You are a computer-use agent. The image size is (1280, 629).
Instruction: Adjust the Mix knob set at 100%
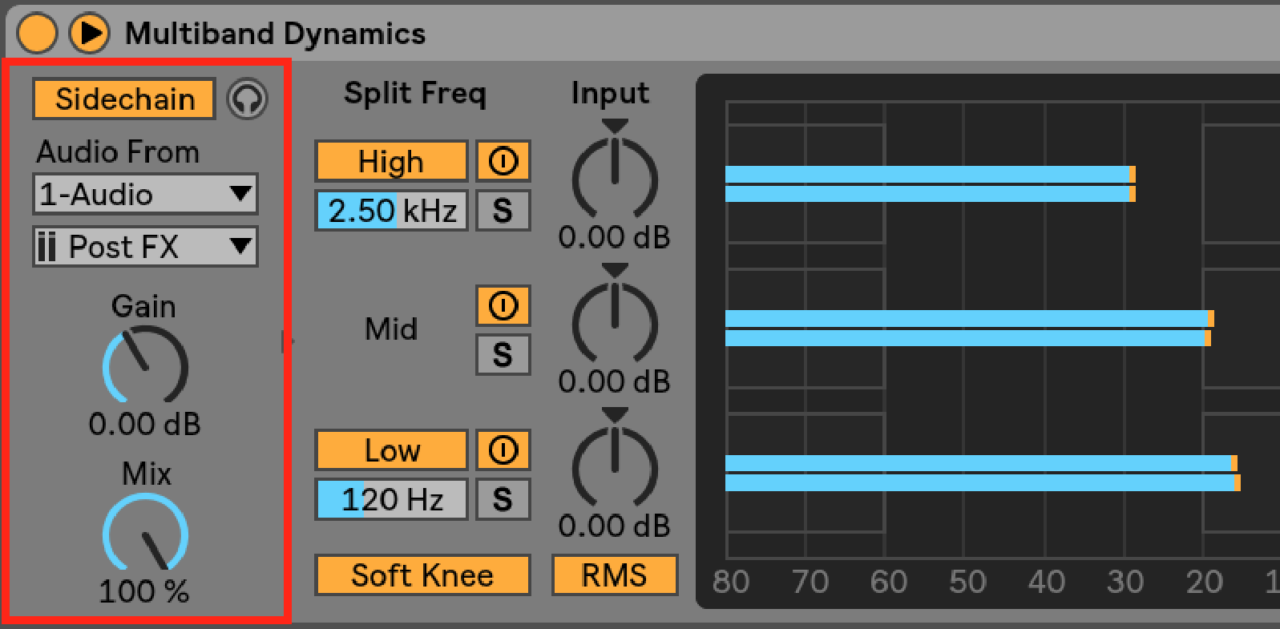(x=144, y=534)
